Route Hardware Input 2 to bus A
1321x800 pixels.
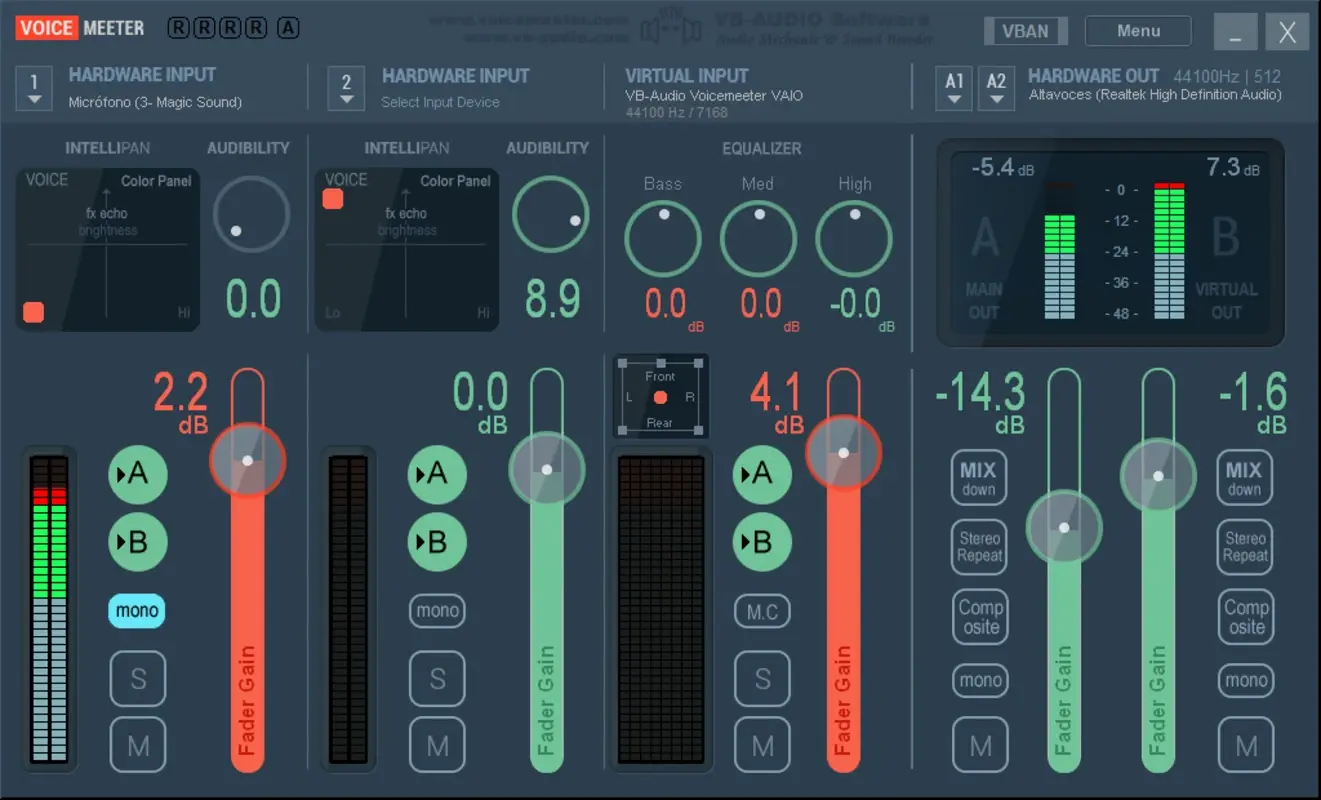click(x=437, y=474)
